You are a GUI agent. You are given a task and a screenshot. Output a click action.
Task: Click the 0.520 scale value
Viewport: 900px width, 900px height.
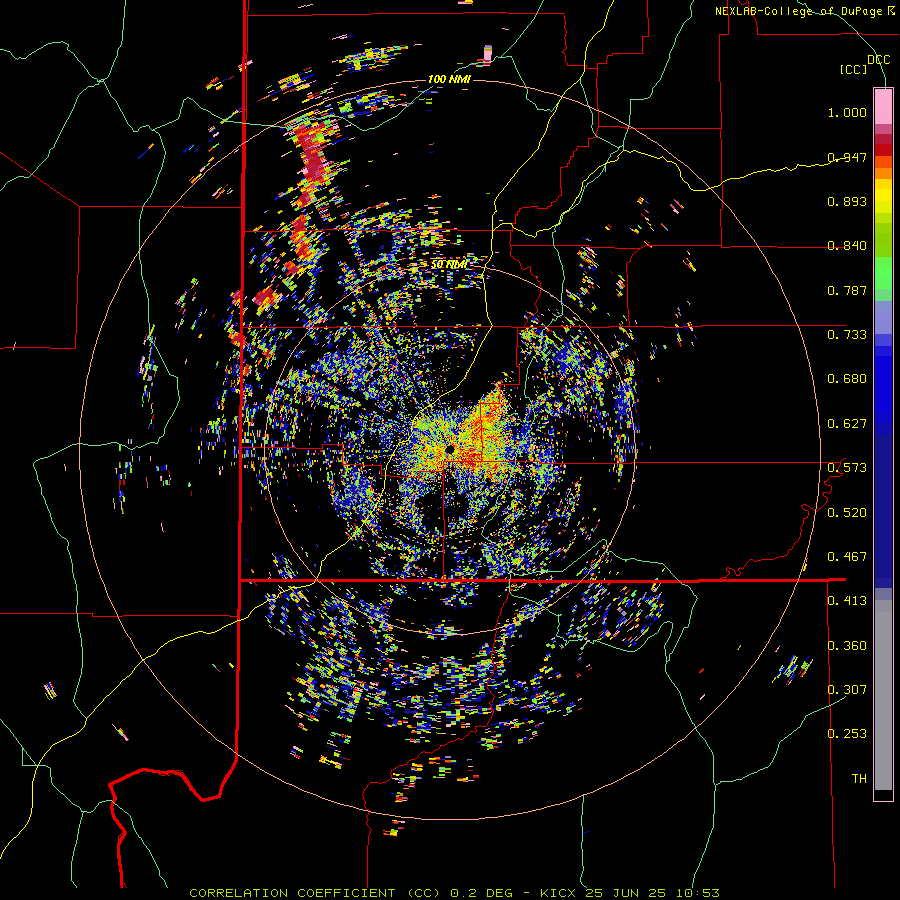tap(847, 513)
